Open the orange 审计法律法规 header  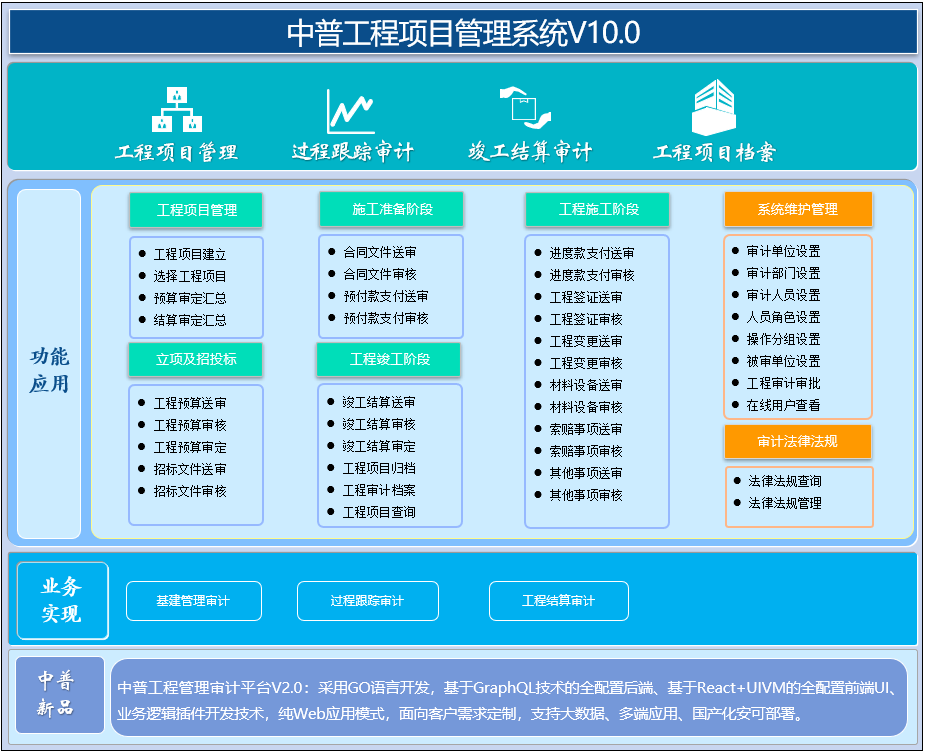798,441
